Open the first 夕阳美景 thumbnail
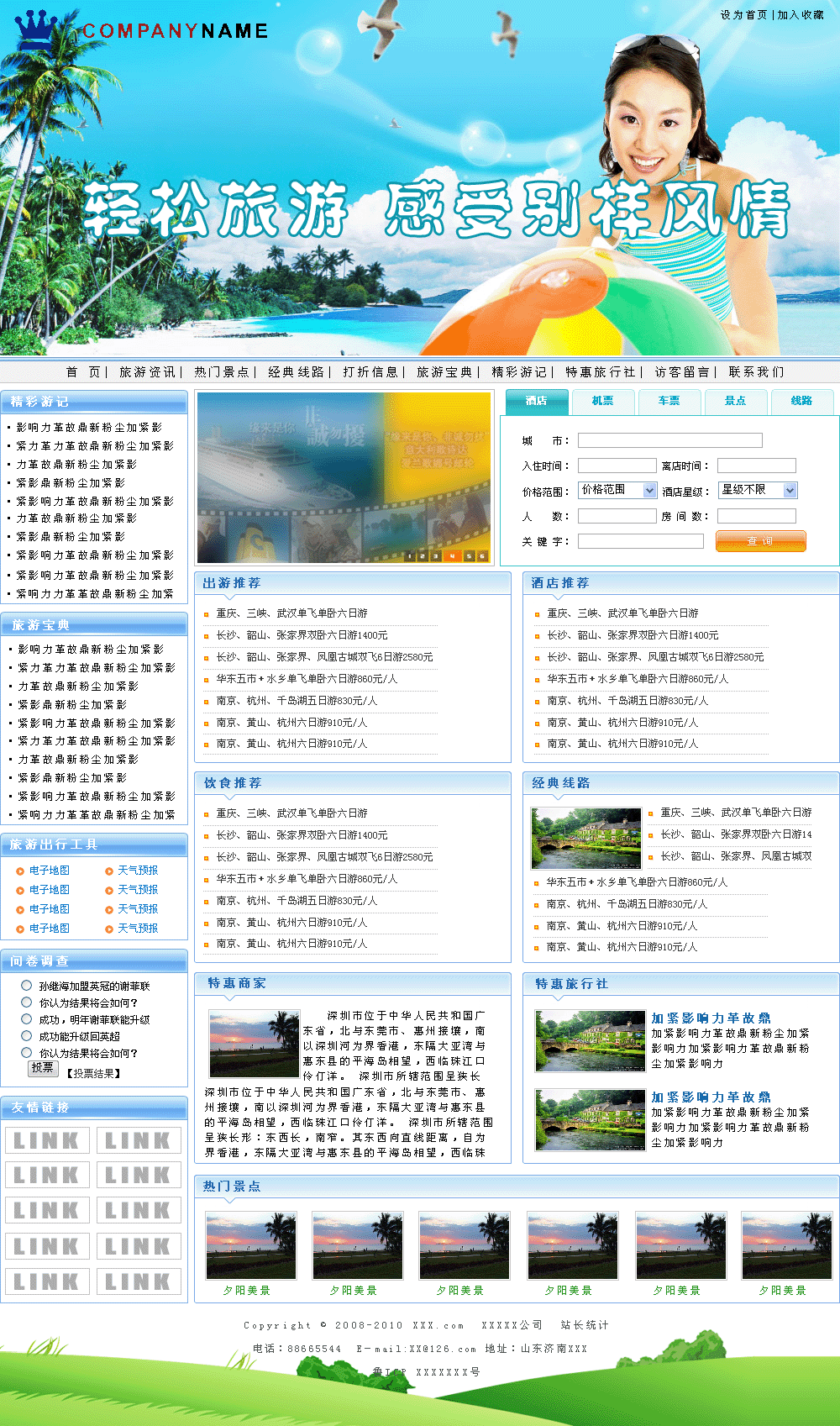The image size is (840, 1426). pyautogui.click(x=250, y=1245)
